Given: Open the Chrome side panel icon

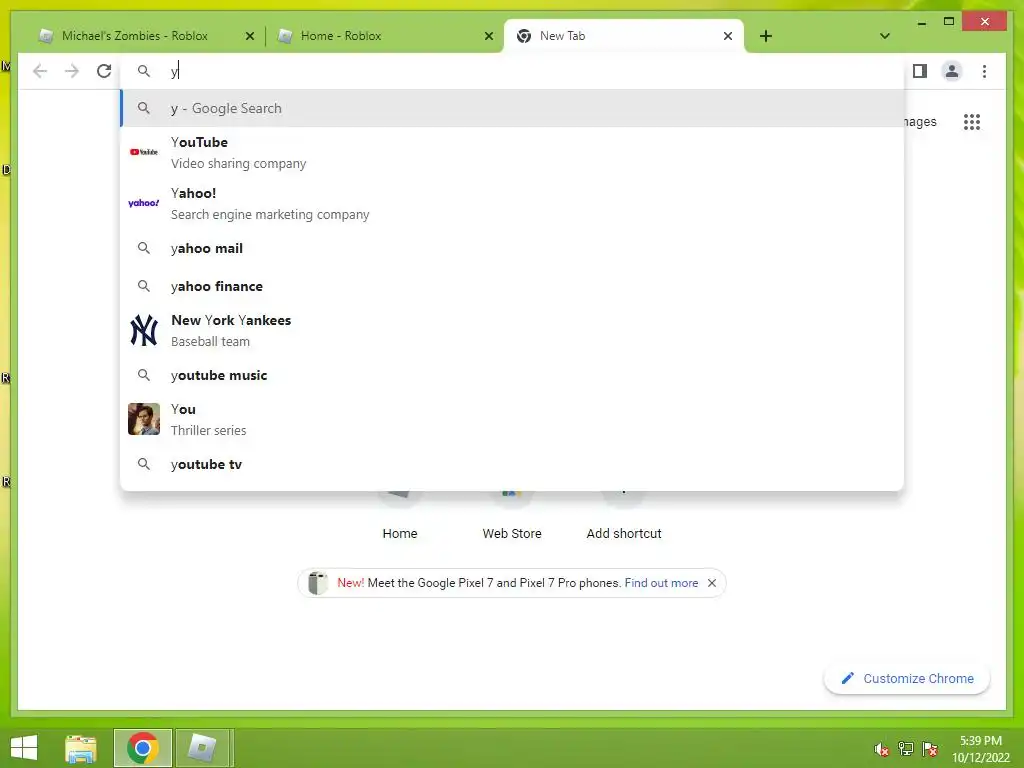Looking at the screenshot, I should (x=920, y=71).
